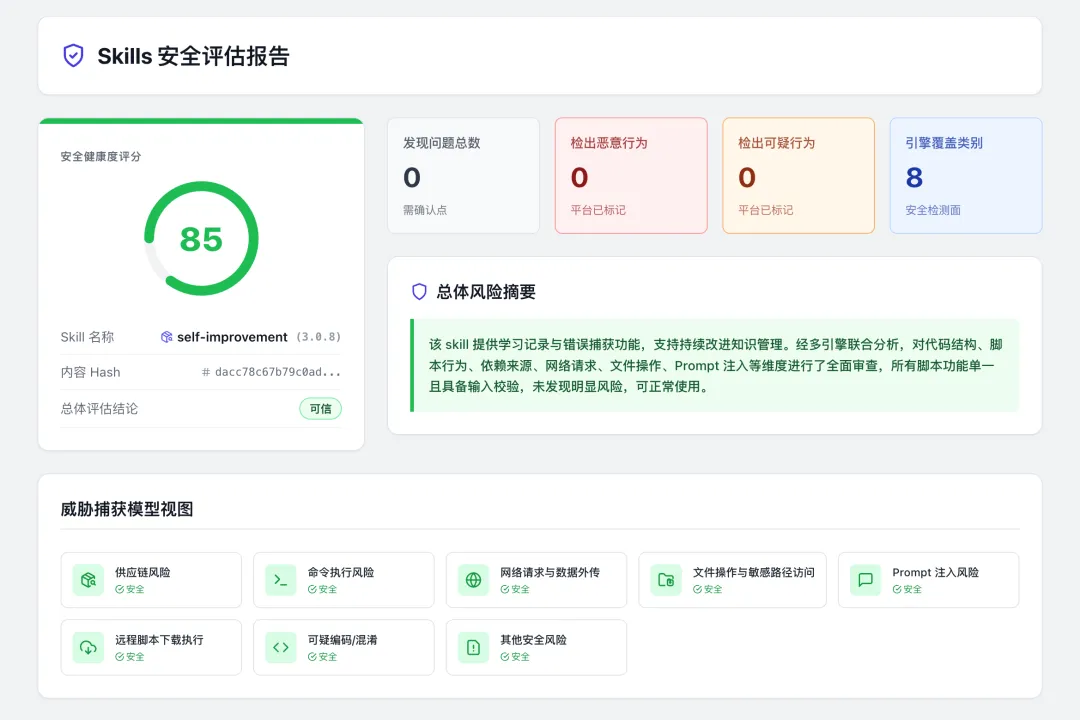Viewport: 1080px width, 720px height.
Task: Click the 网络请求与数据外传 card title
Action: click(550, 573)
